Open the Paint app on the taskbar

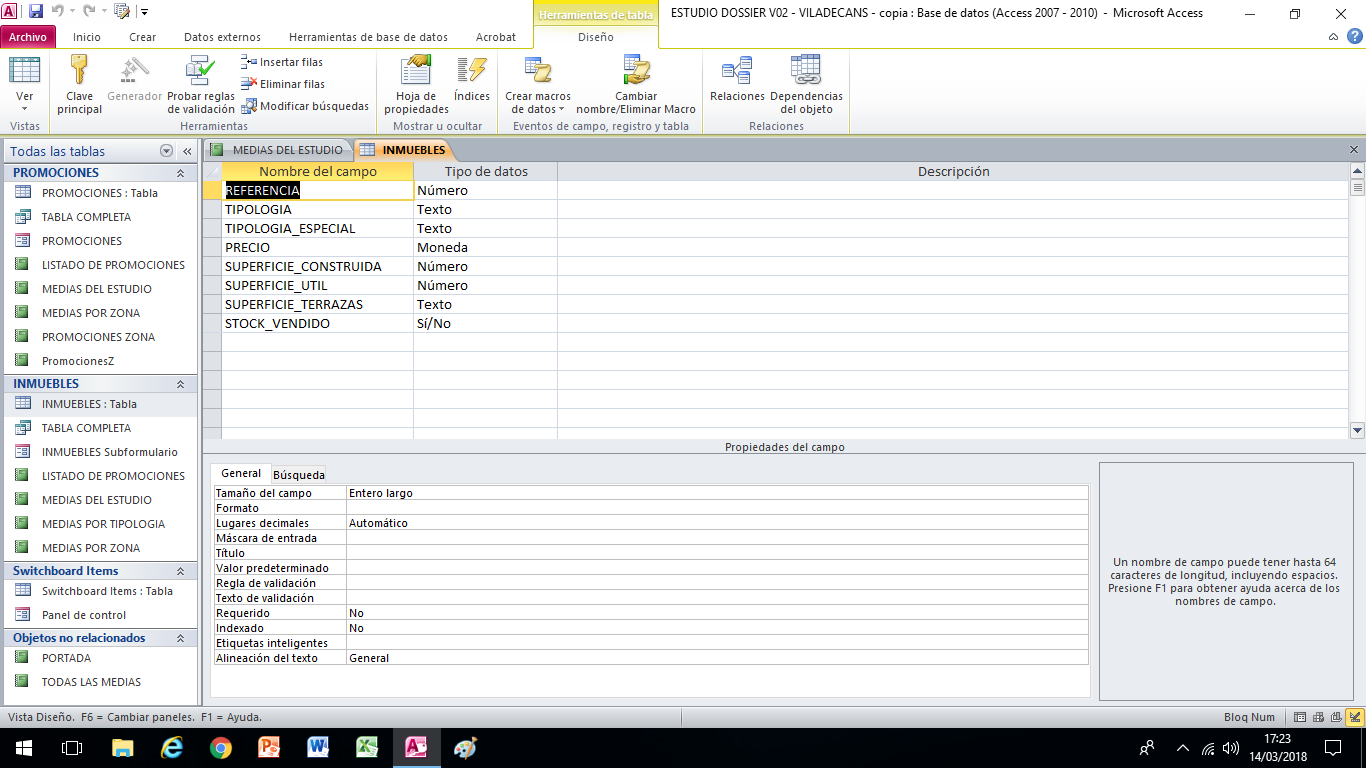[466, 747]
